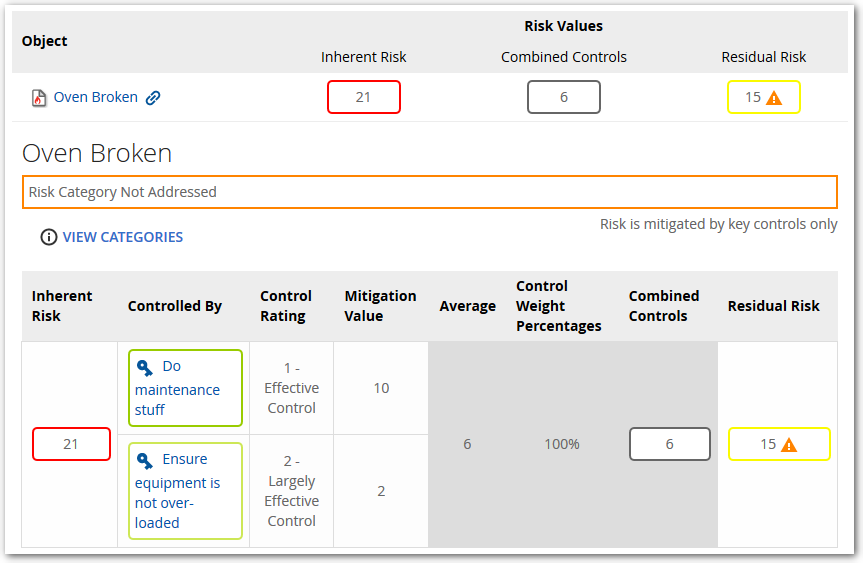863x563 pixels.
Task: Click the Controlled By column header
Action: tap(175, 306)
